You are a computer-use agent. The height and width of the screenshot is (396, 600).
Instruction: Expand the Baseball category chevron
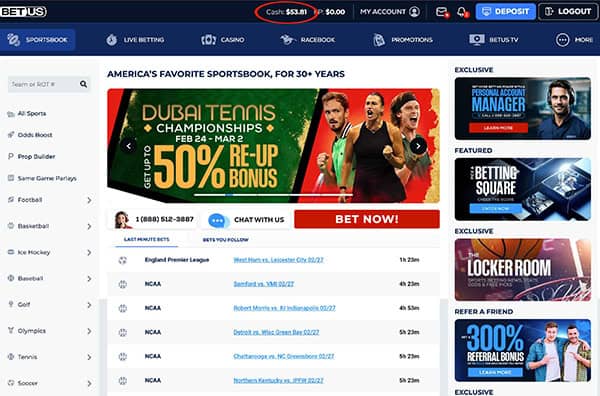click(89, 279)
